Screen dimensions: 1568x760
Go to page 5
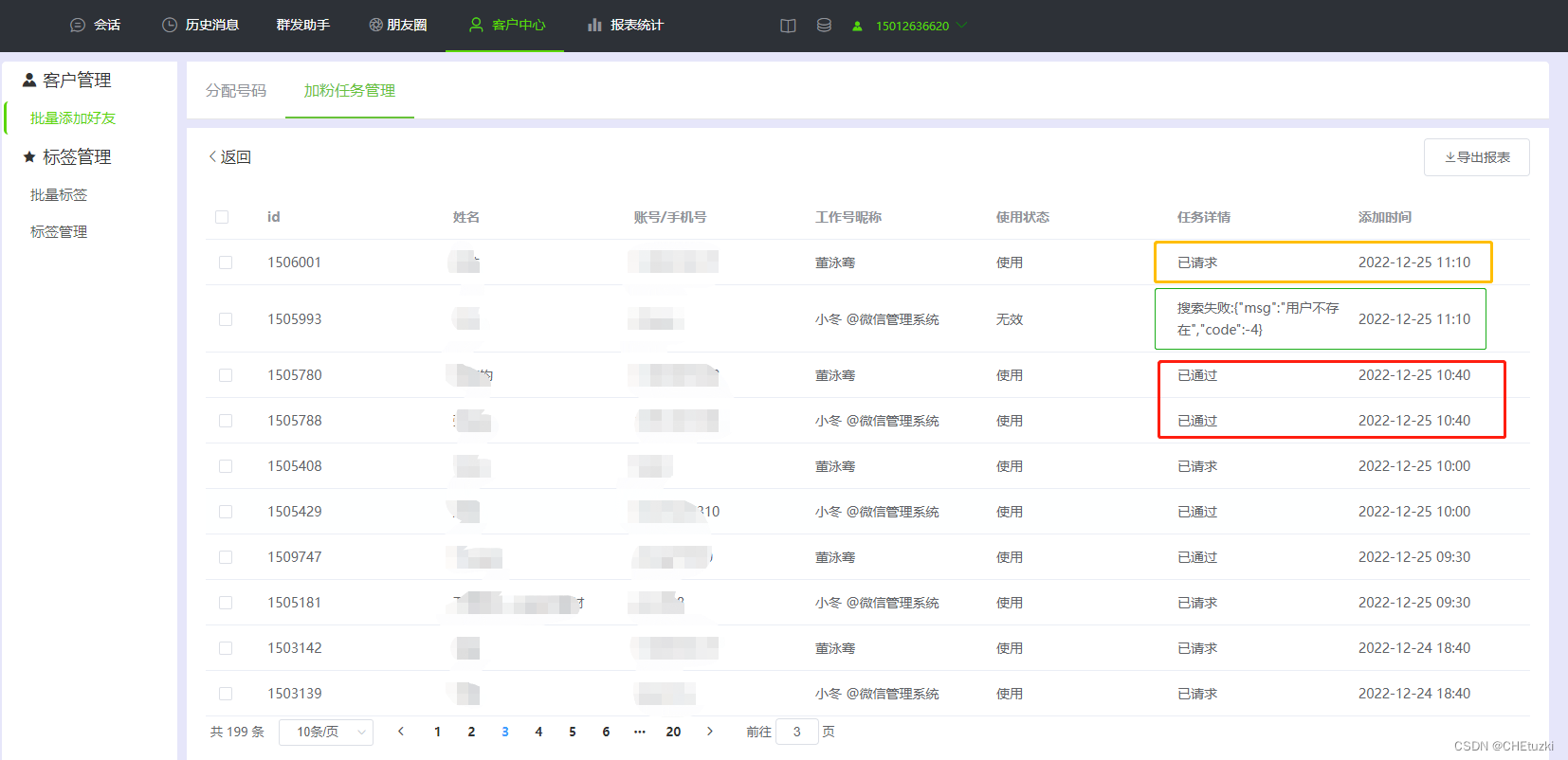[x=573, y=732]
